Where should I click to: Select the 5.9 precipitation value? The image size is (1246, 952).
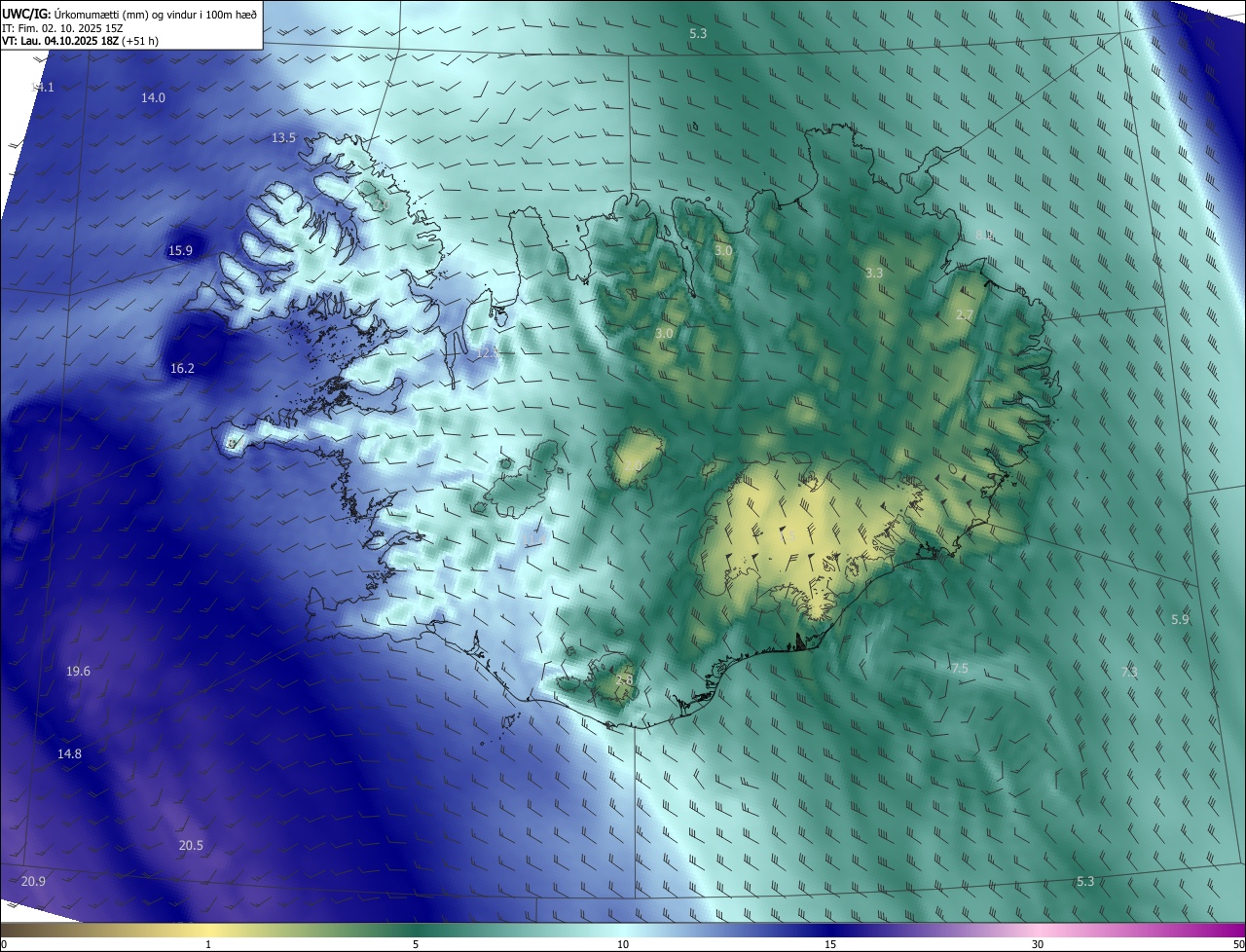coord(1180,619)
